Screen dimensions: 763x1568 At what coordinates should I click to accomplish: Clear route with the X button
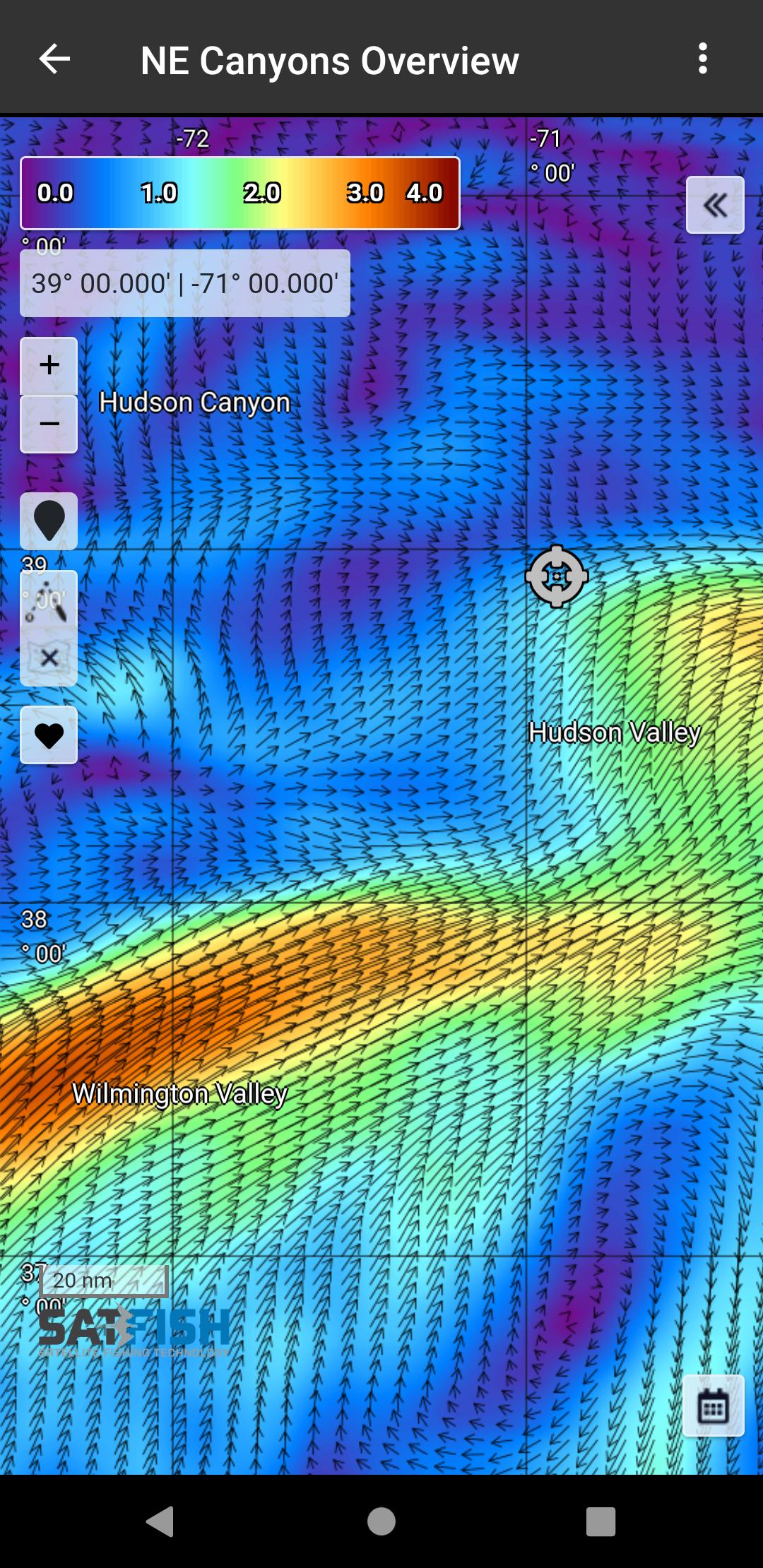click(x=49, y=658)
